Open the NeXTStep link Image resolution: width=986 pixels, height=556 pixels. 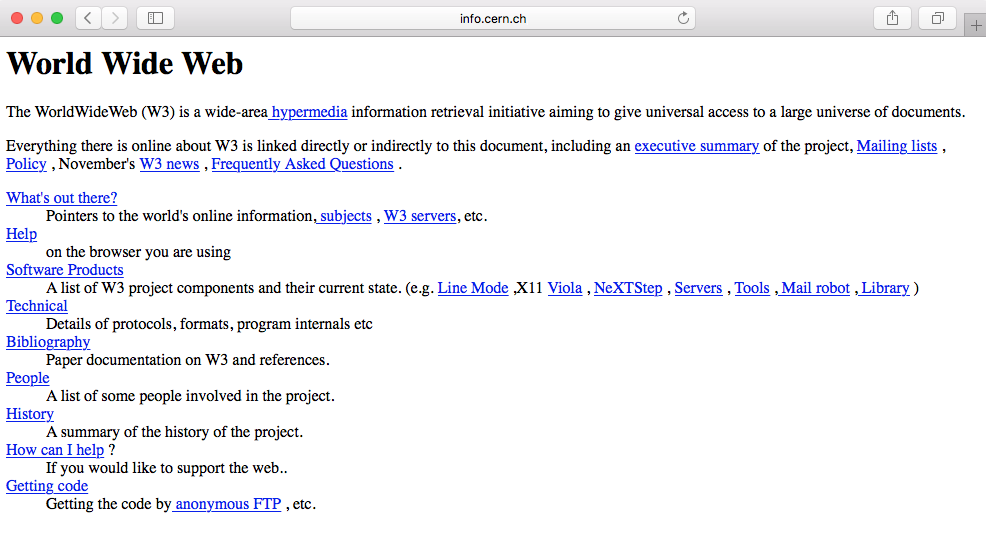(628, 288)
